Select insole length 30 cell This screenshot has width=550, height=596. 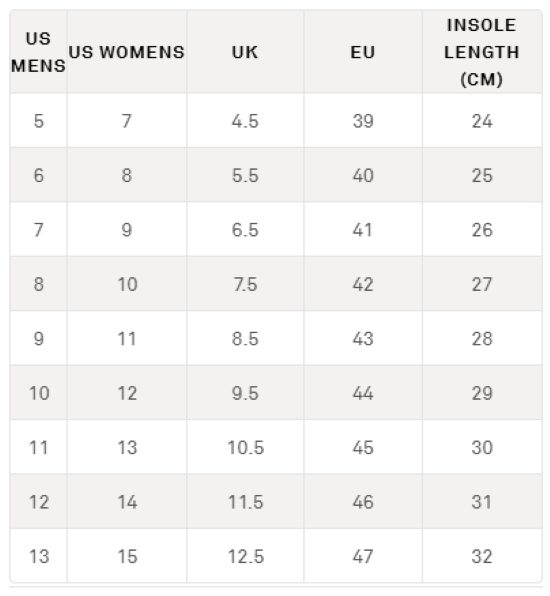pyautogui.click(x=482, y=447)
